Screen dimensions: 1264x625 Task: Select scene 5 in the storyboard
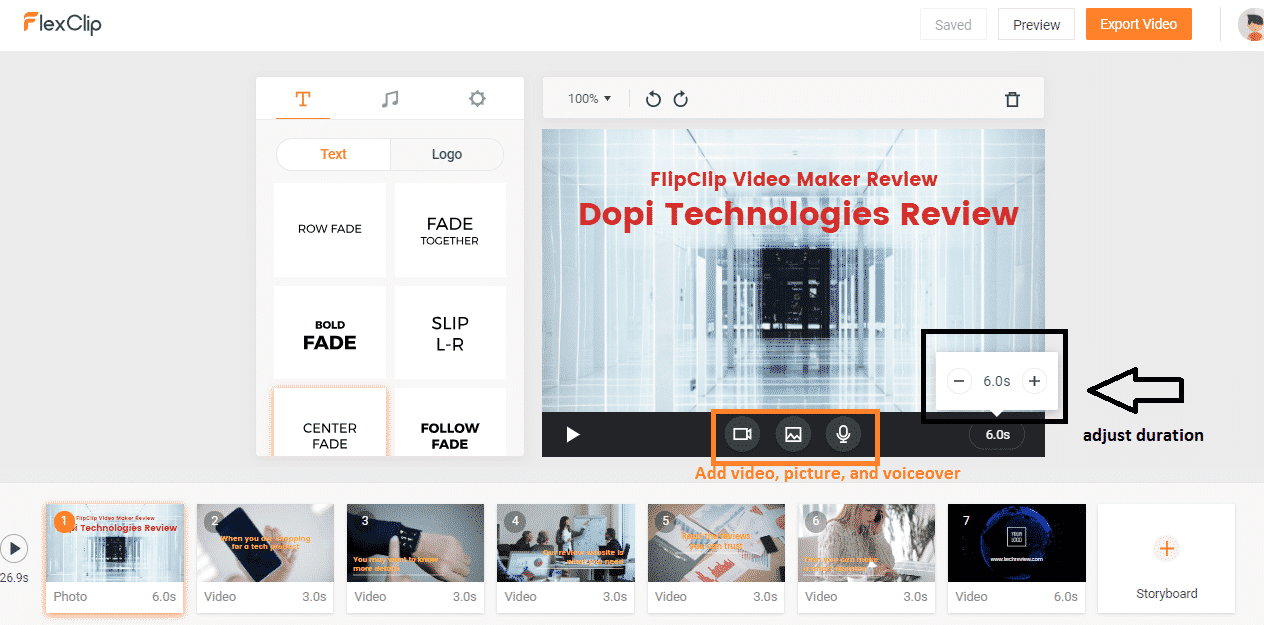tap(715, 543)
